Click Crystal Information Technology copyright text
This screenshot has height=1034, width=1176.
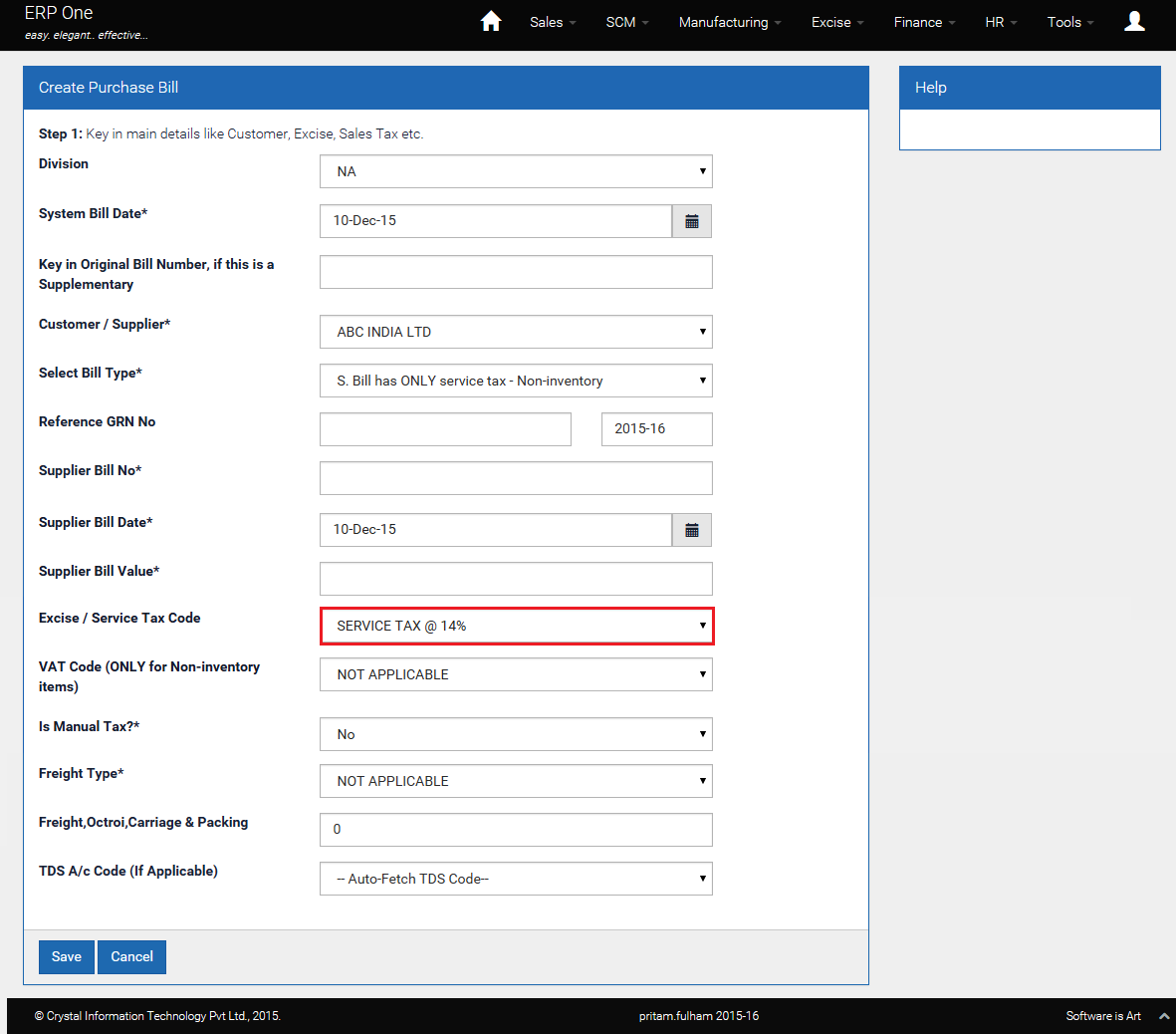[x=157, y=1016]
